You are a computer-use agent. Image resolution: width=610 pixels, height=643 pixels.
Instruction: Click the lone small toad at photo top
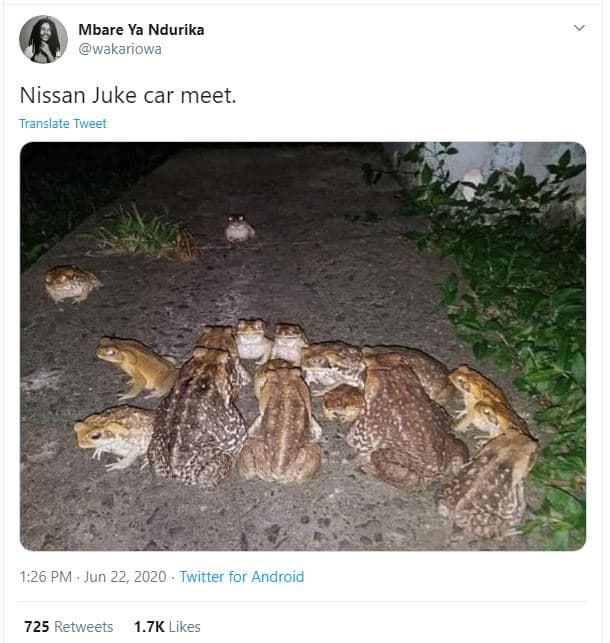(x=239, y=229)
